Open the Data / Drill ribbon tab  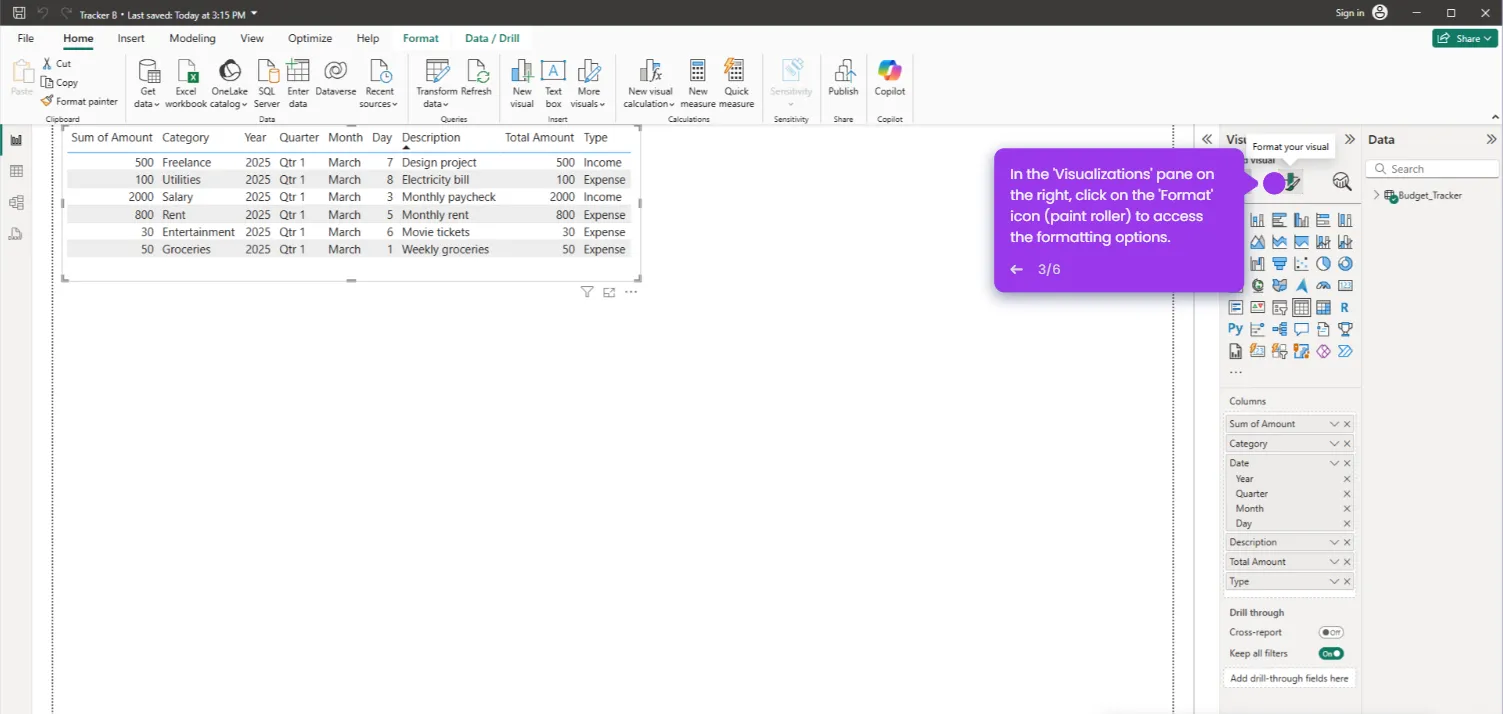(x=492, y=38)
